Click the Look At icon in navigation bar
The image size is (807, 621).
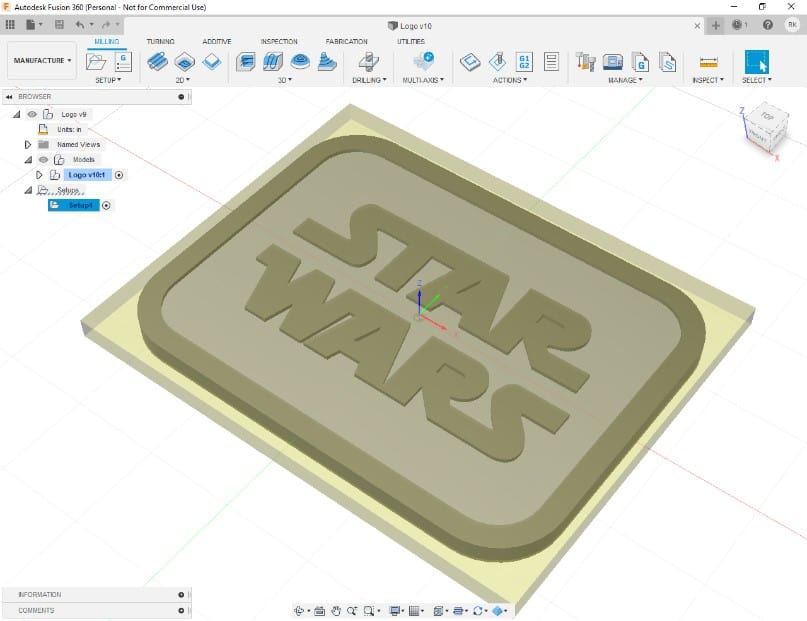319,611
